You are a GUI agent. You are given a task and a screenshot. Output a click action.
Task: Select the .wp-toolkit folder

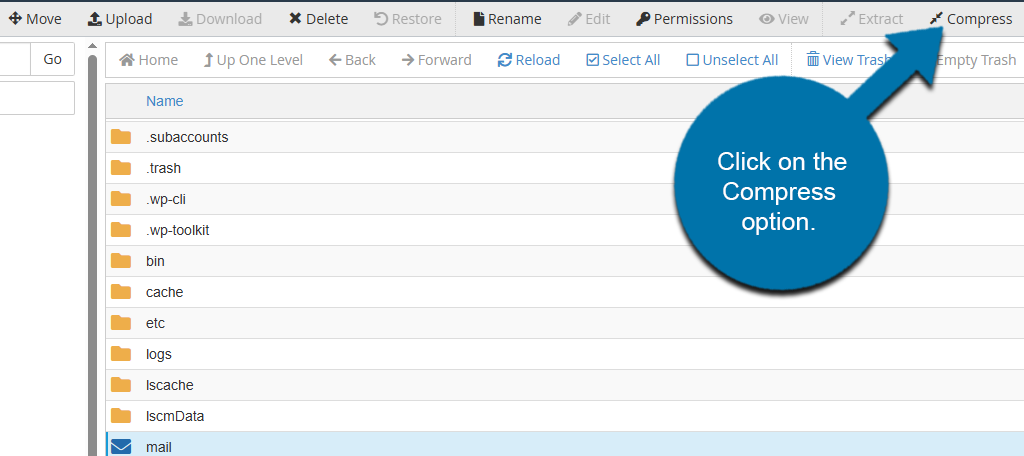point(177,230)
